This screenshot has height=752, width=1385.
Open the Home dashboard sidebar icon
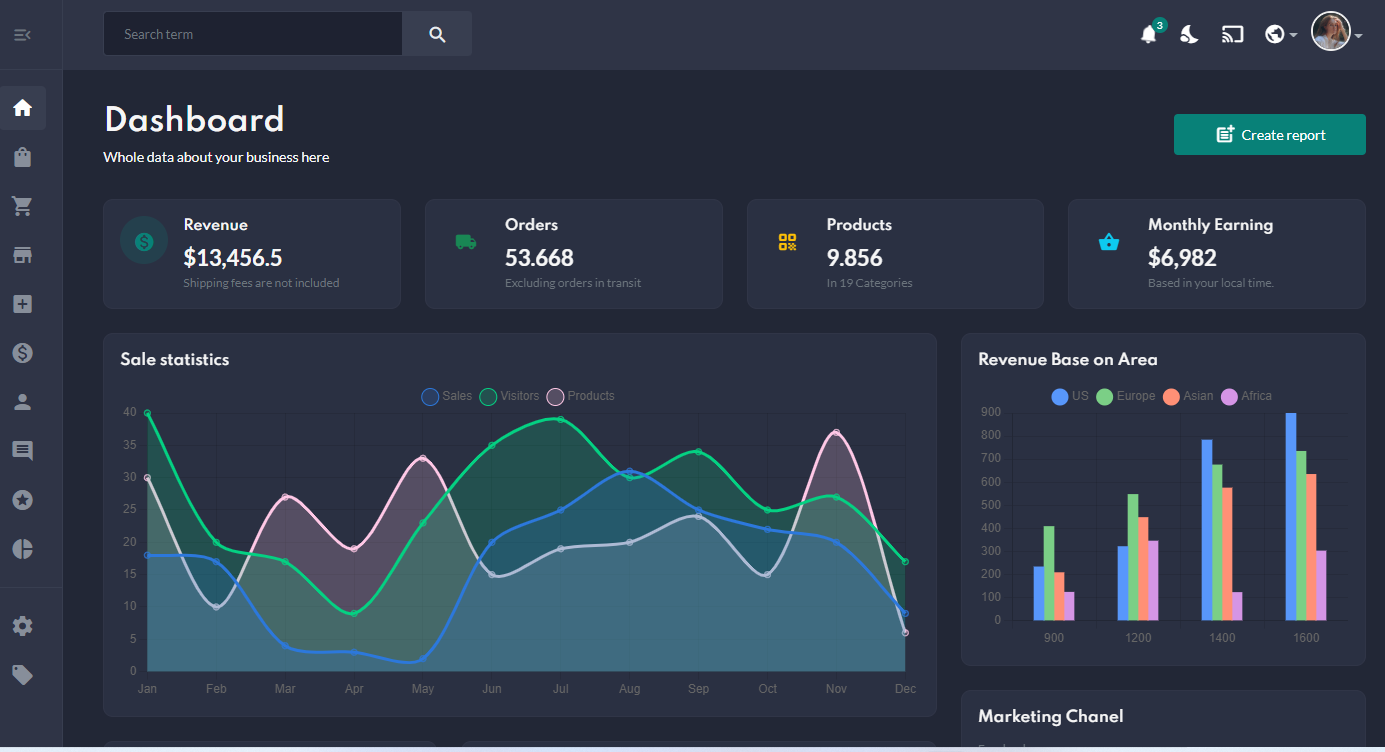[x=23, y=108]
